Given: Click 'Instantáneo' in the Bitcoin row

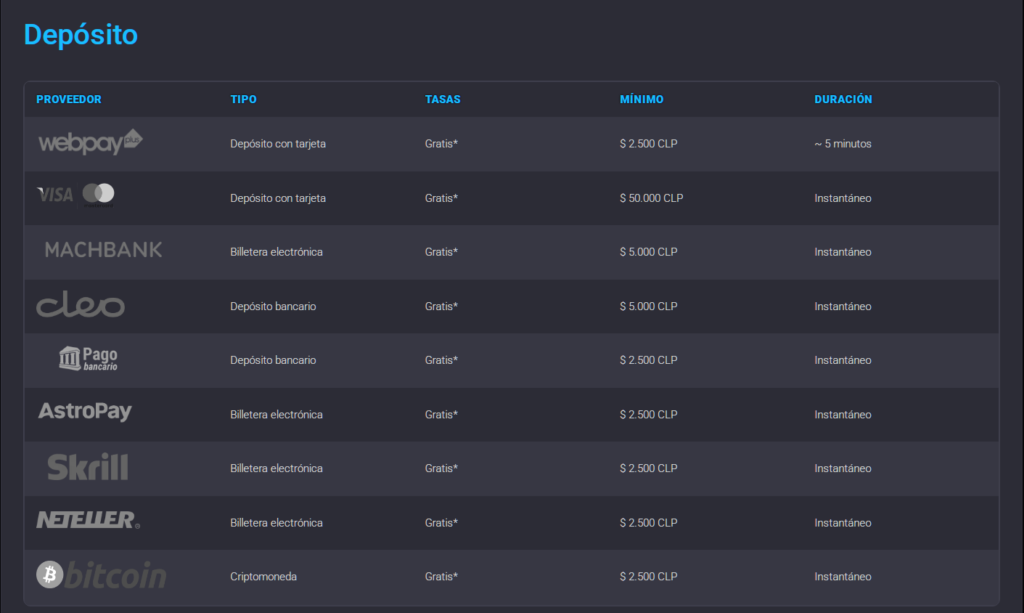Looking at the screenshot, I should click(842, 576).
